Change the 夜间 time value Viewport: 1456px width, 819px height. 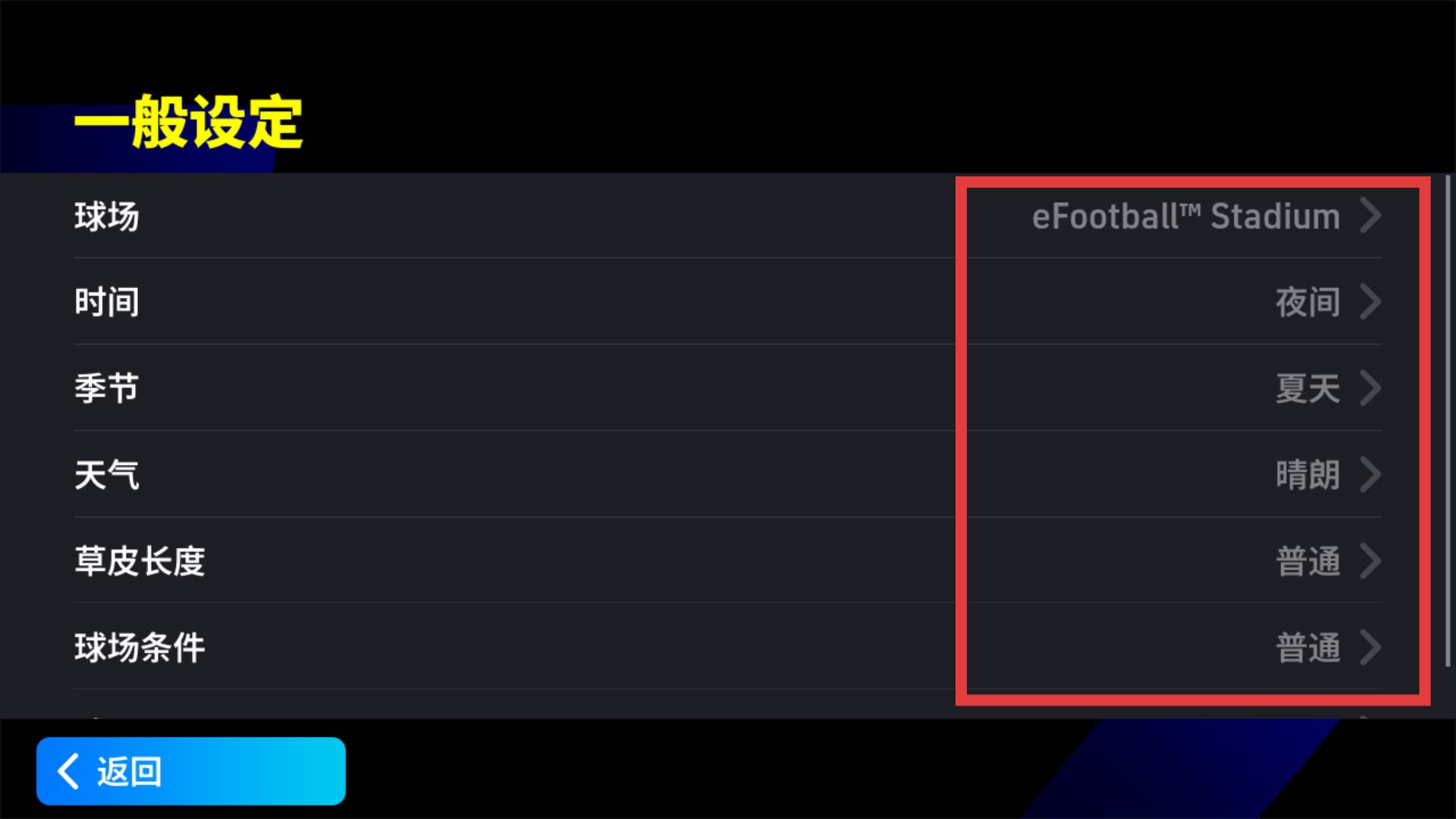(1307, 303)
